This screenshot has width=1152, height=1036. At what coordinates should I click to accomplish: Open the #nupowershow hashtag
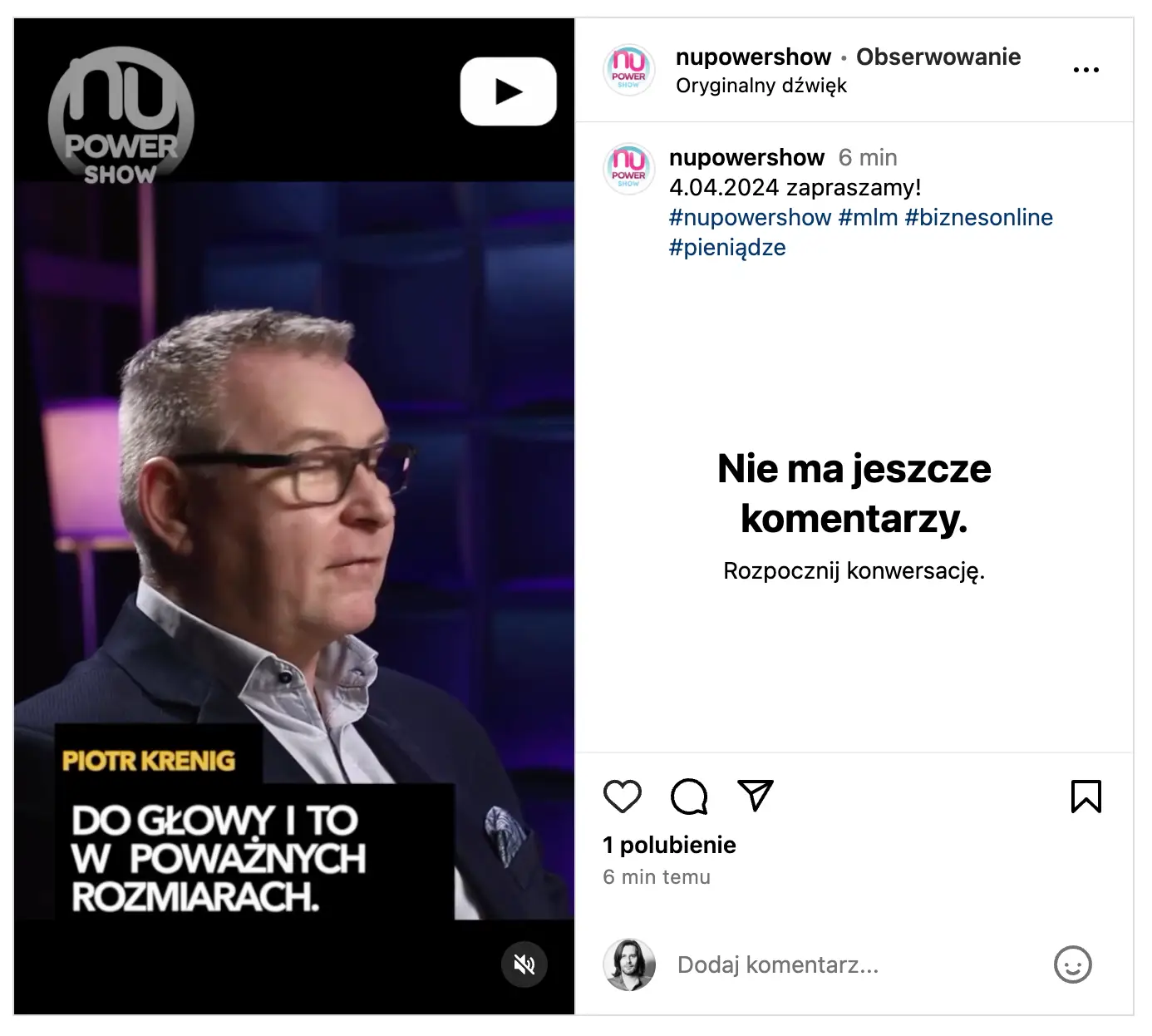pyautogui.click(x=750, y=217)
